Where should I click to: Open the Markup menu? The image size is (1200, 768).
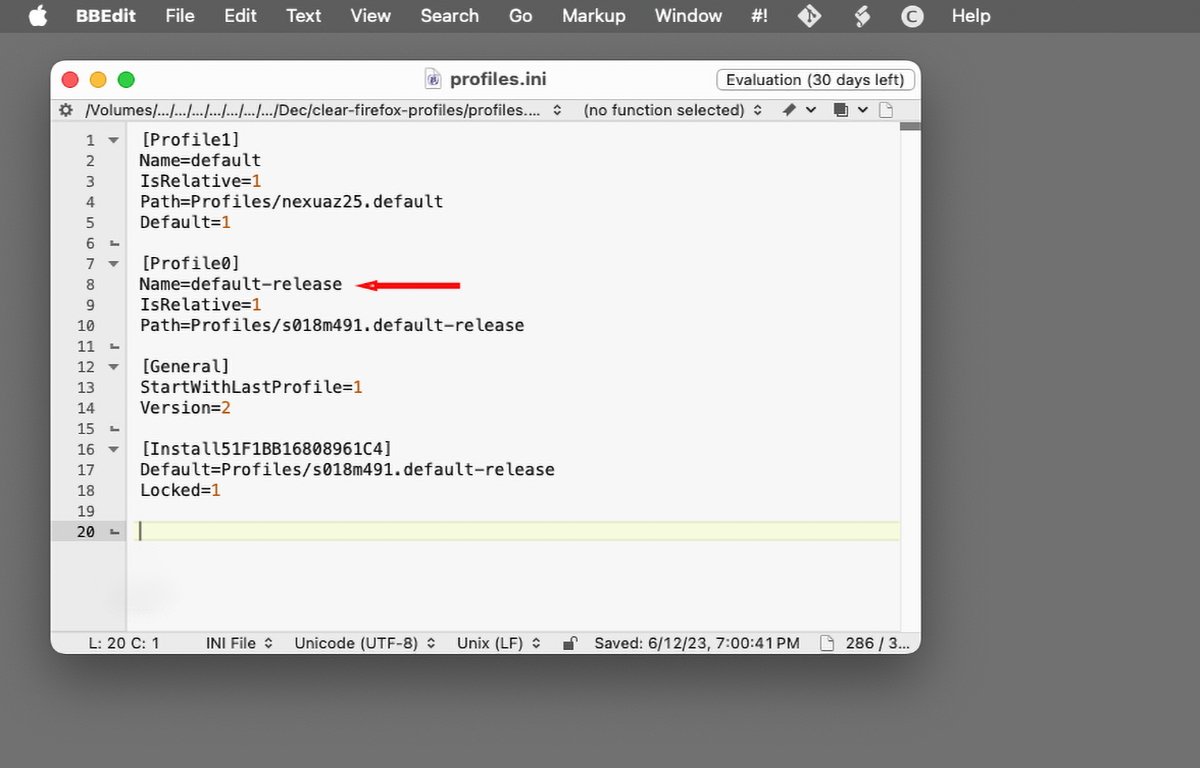(x=593, y=16)
